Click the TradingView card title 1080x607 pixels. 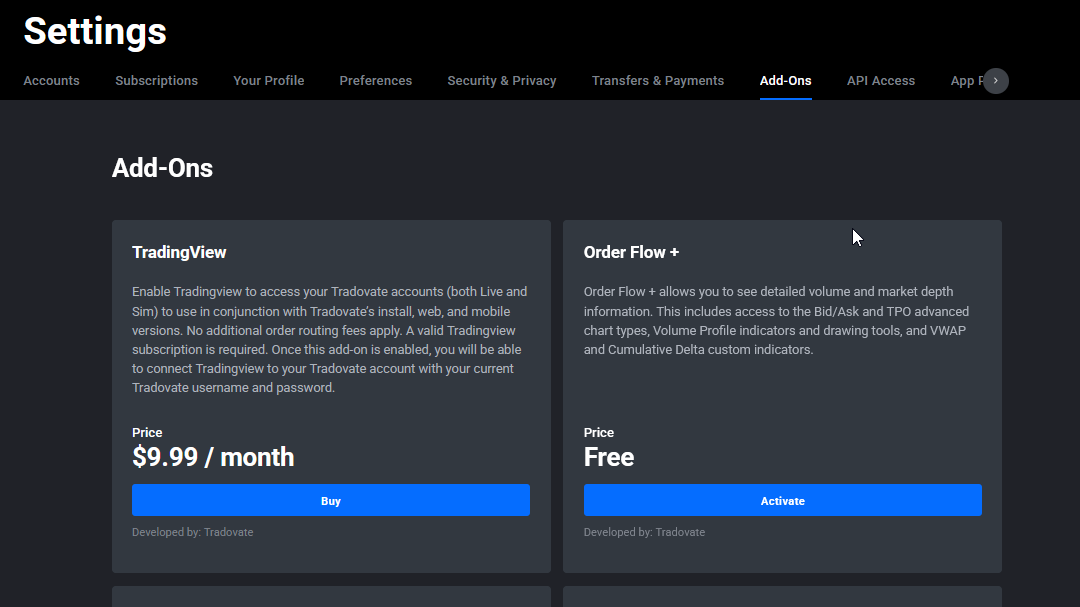click(x=179, y=252)
